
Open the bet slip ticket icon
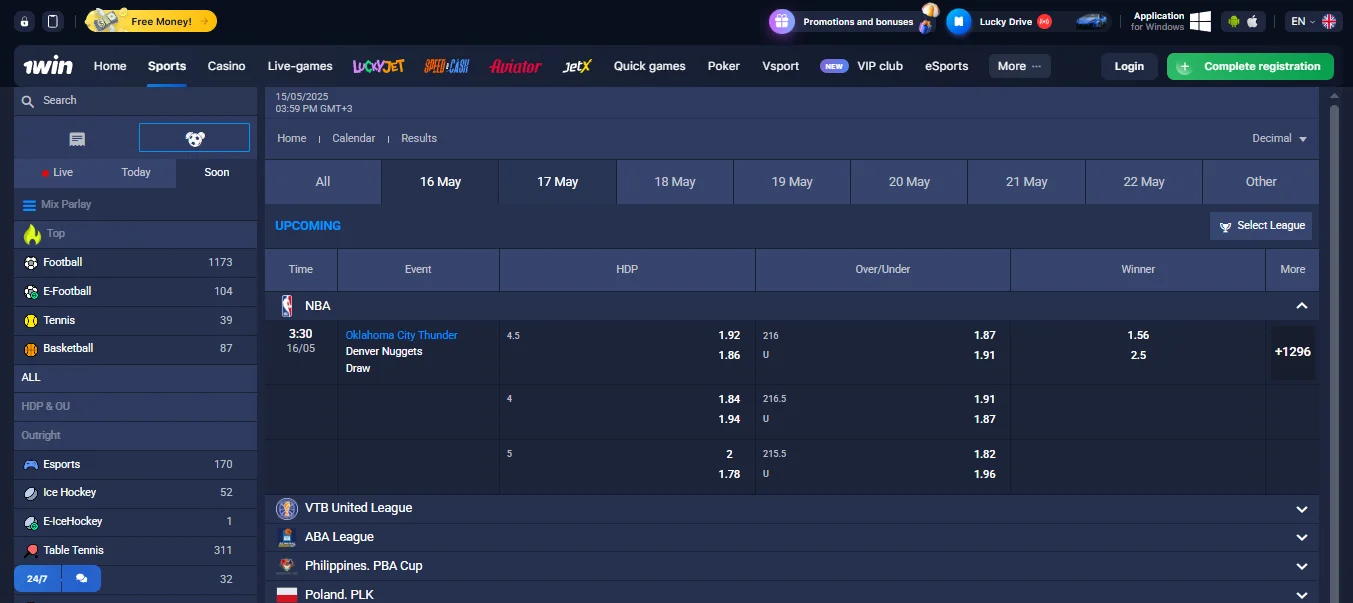[x=77, y=139]
